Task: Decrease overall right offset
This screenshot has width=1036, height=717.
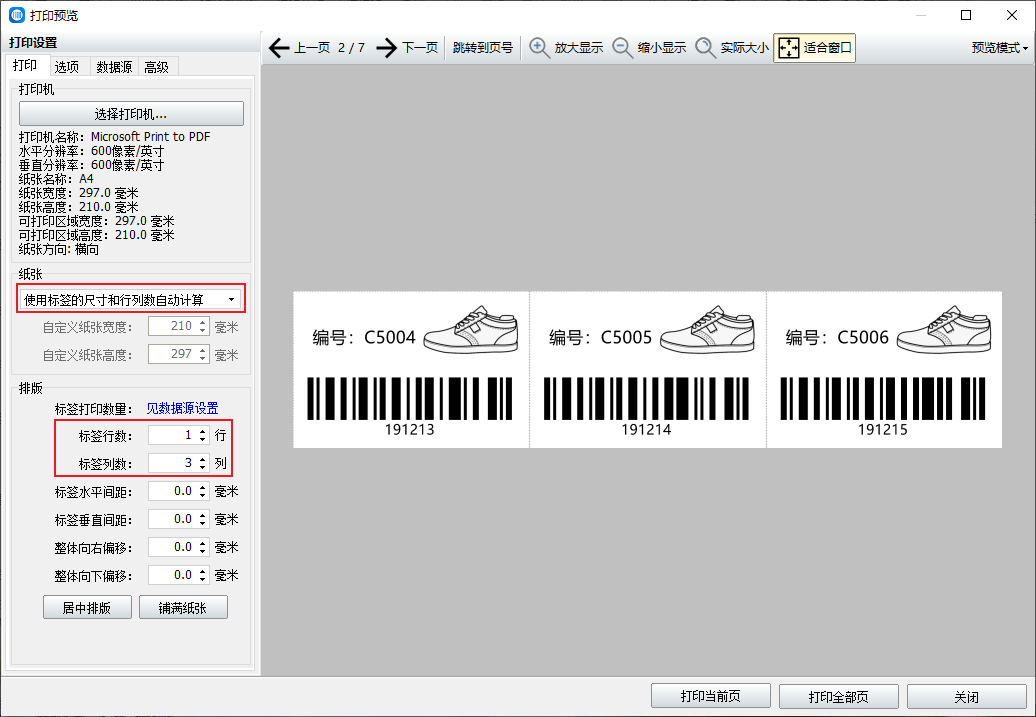Action: pos(203,552)
